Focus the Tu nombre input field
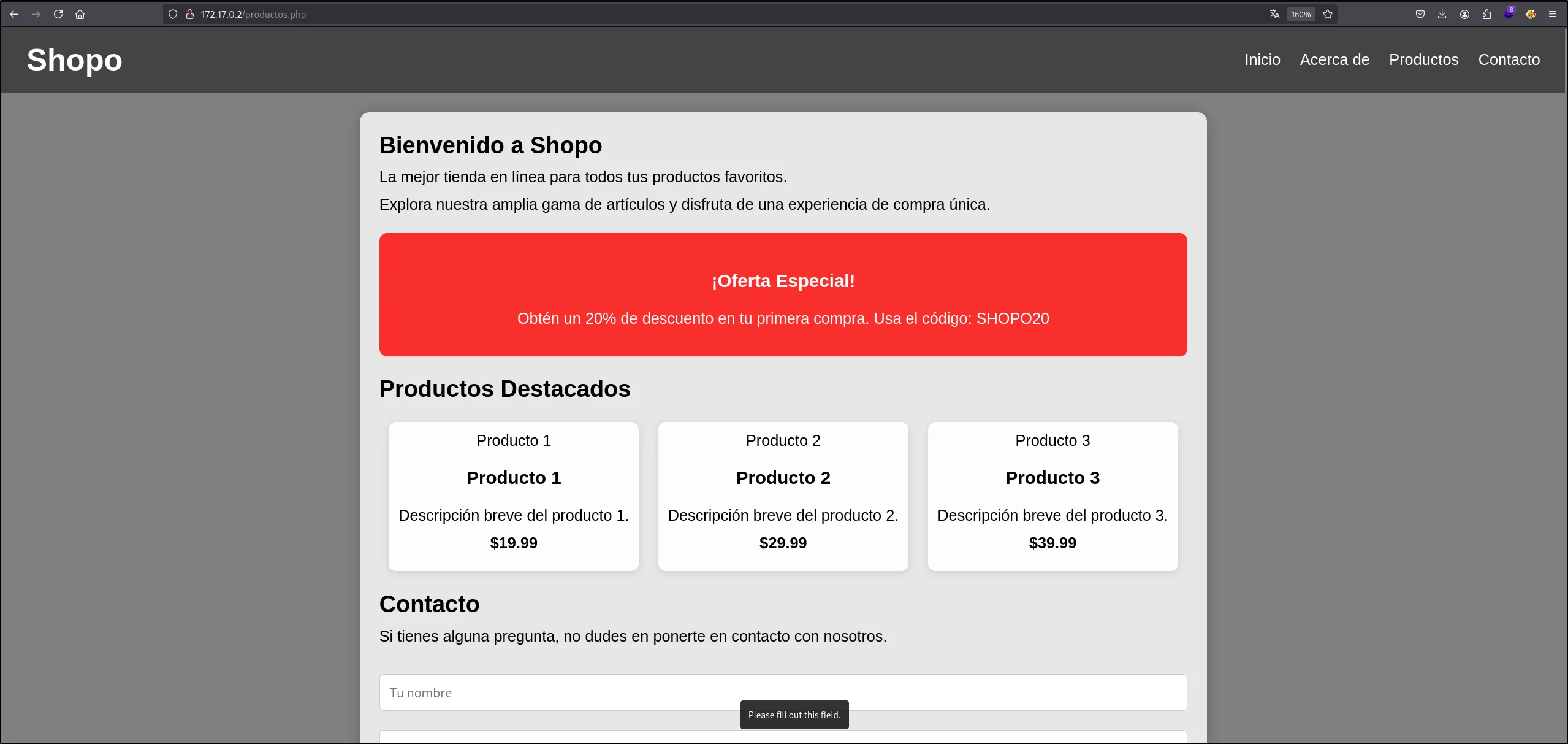This screenshot has width=1568, height=744. point(783,692)
